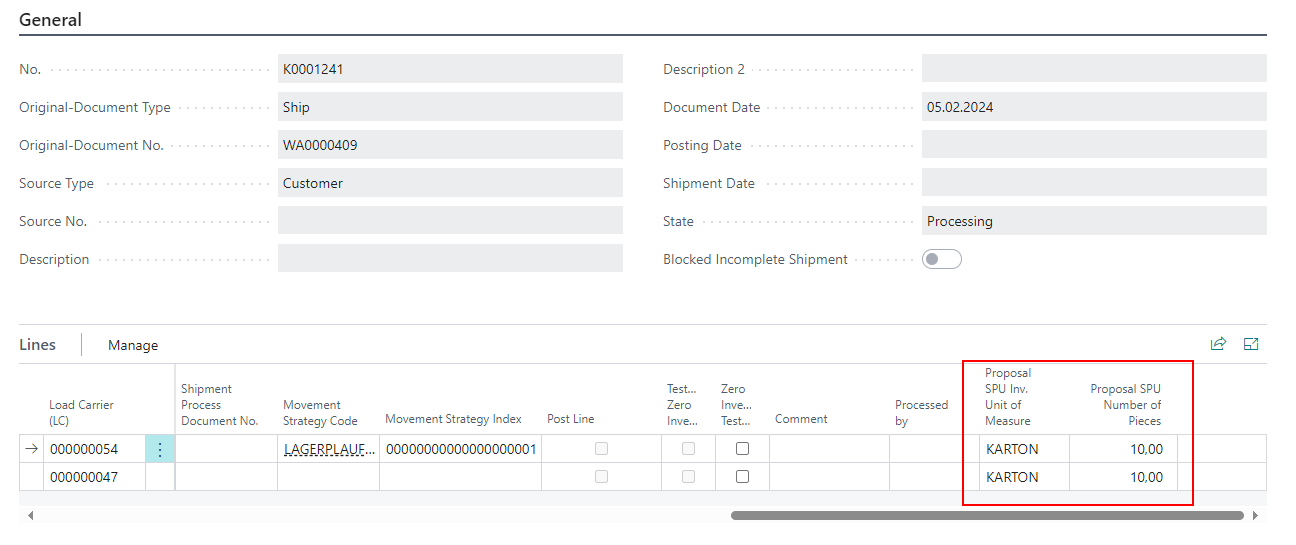The image size is (1296, 545).
Task: Click the row selector arrow for first line
Action: [31, 450]
